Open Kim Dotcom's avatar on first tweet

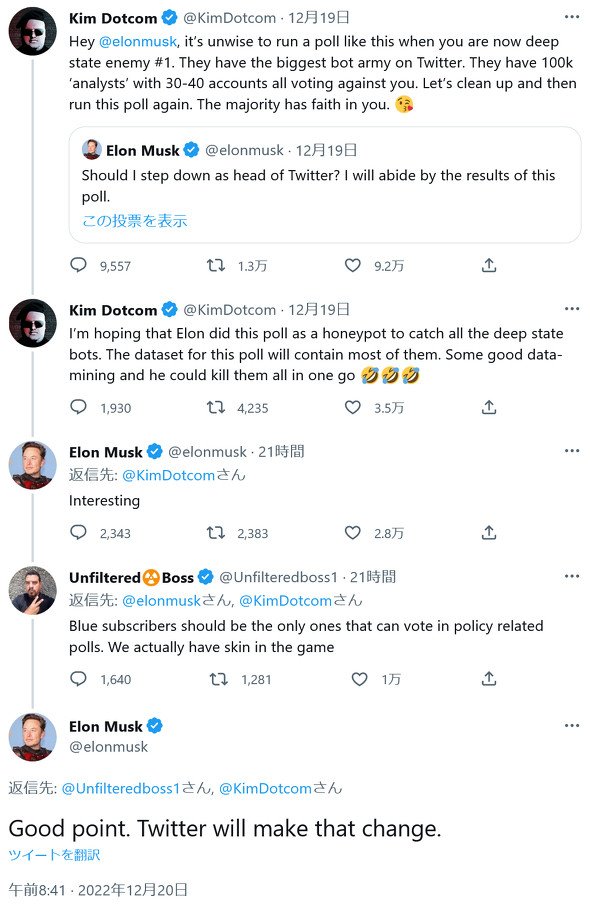click(33, 32)
